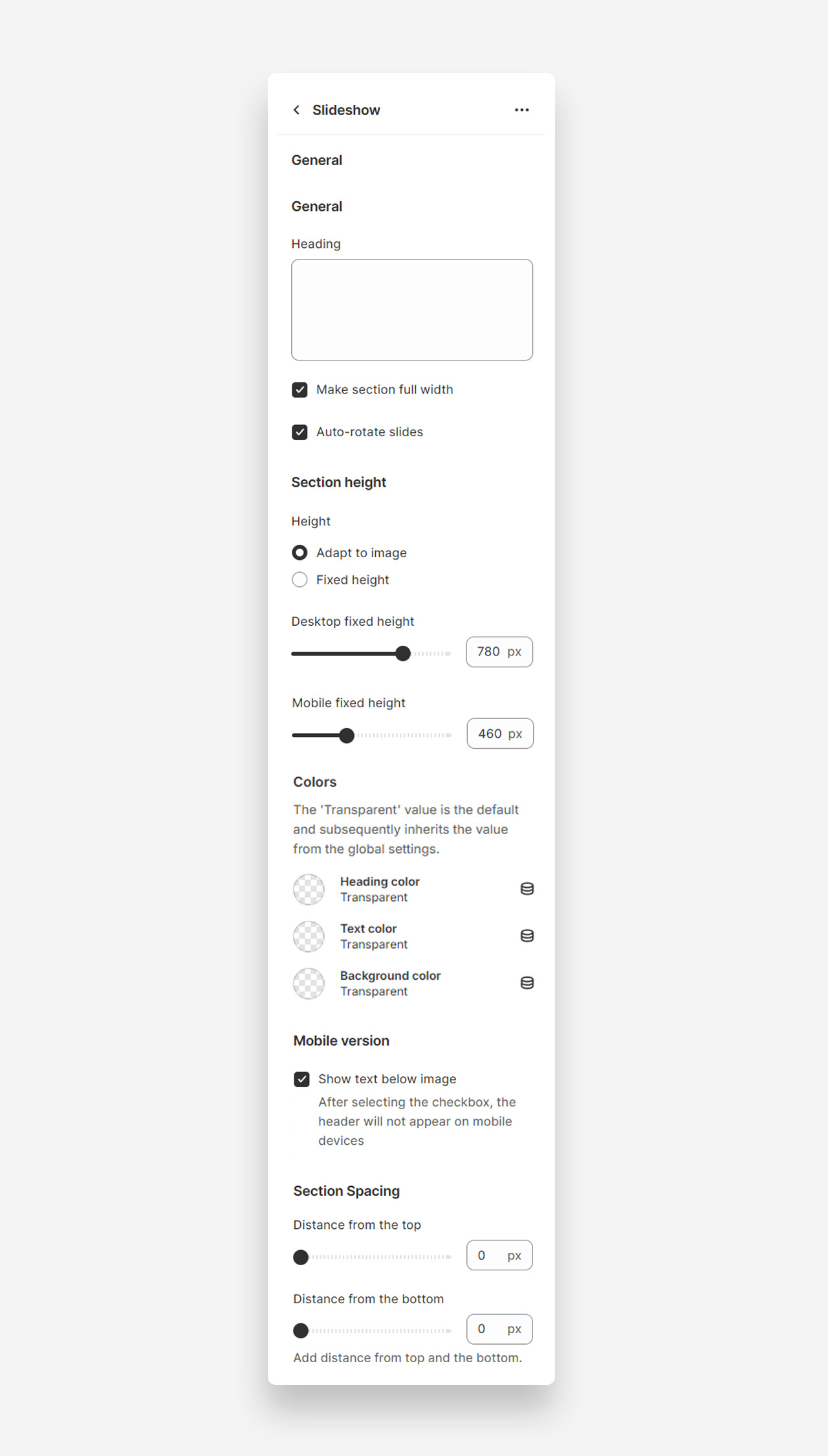Open the three-dot more options menu
This screenshot has height=1456, width=828.
[521, 110]
